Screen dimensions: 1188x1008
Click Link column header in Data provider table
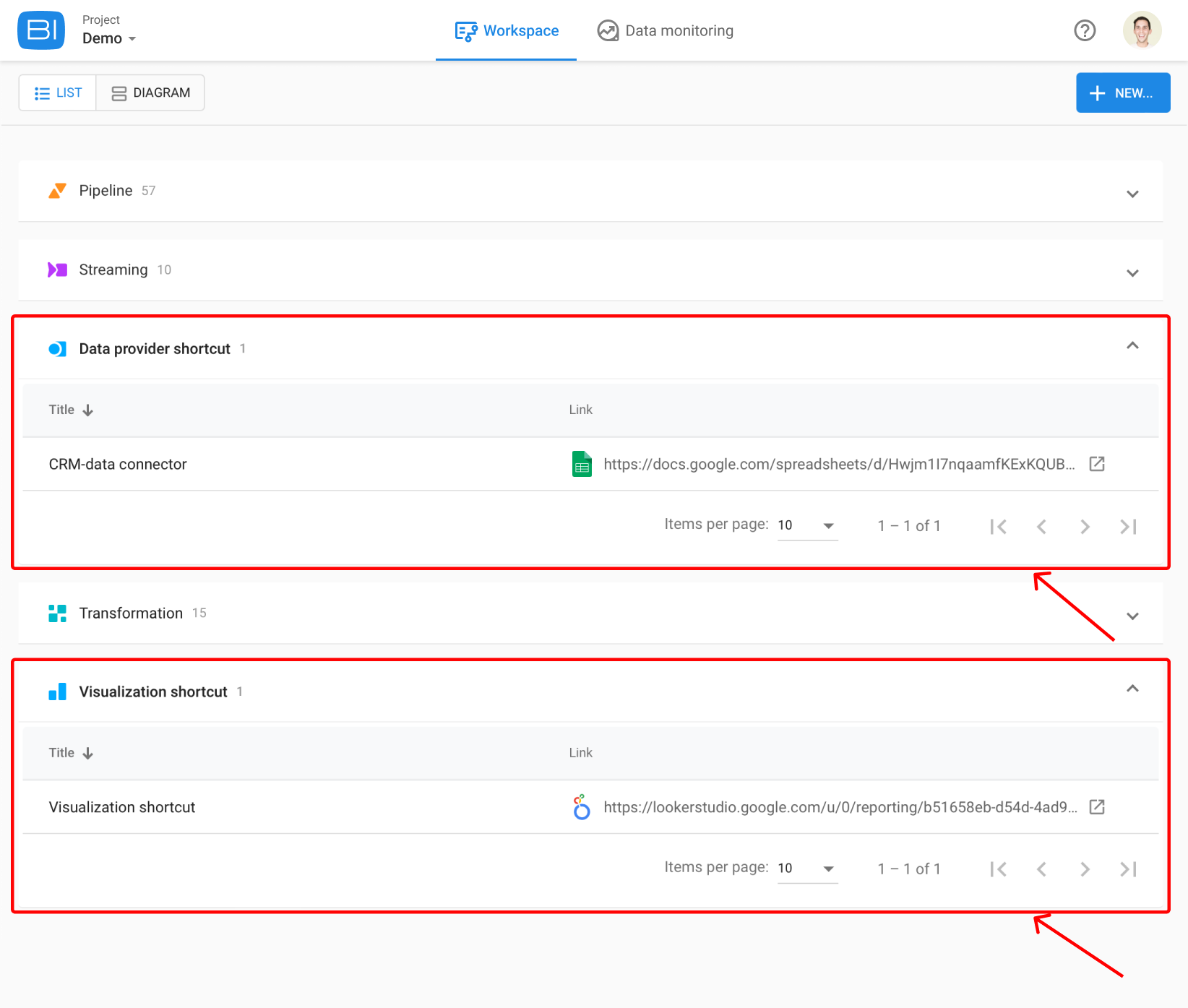580,410
